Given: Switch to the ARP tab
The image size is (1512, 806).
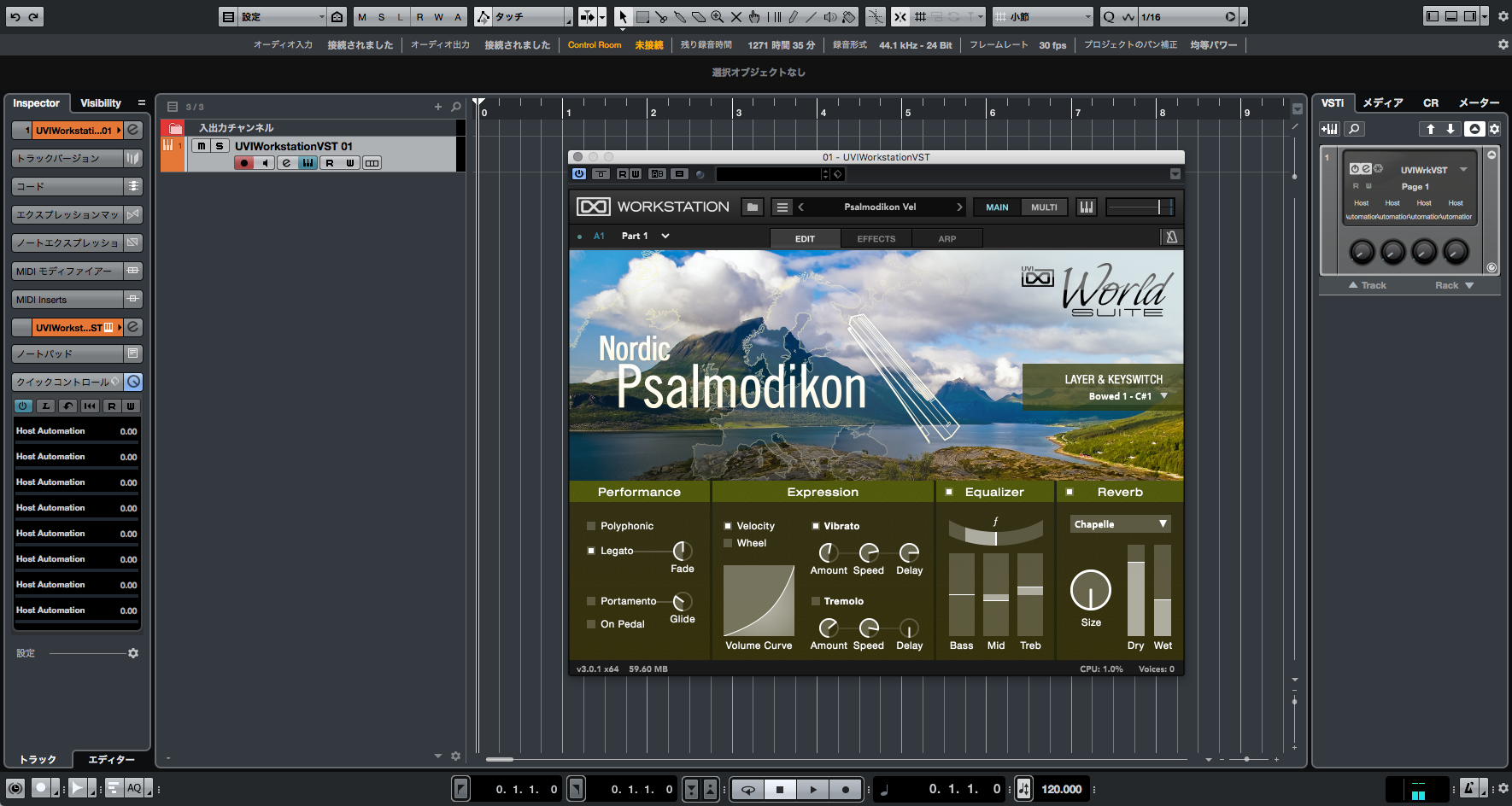Looking at the screenshot, I should [x=947, y=239].
